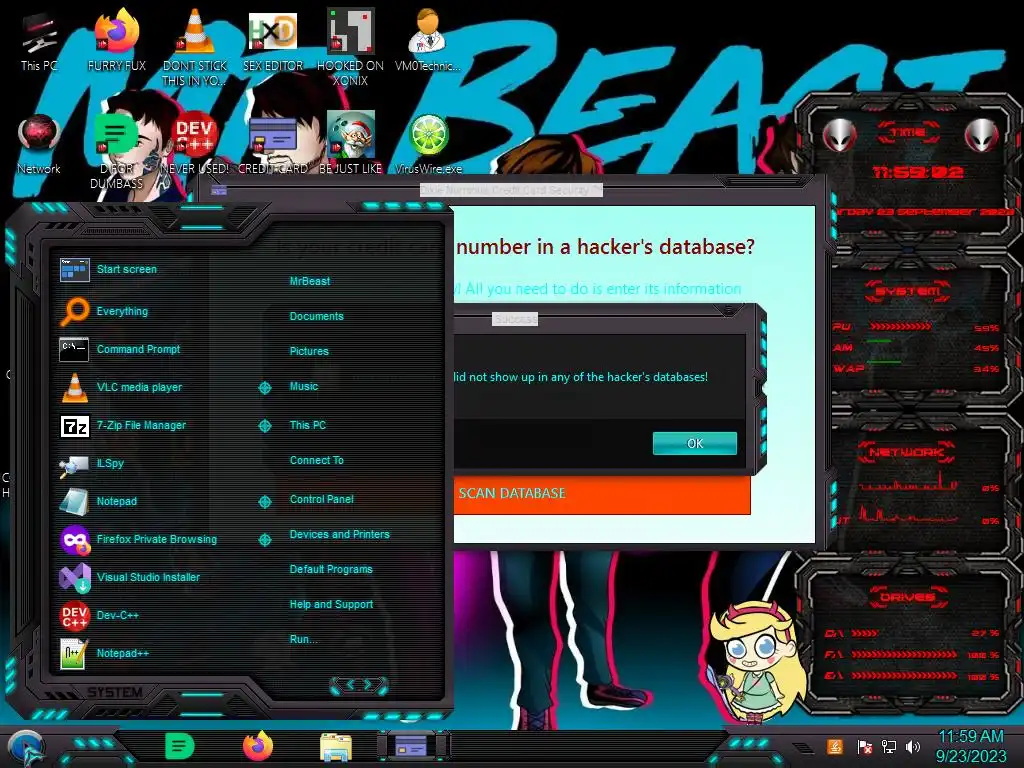Launch ILSpy from the start menu
The width and height of the screenshot is (1024, 768).
click(x=91, y=464)
